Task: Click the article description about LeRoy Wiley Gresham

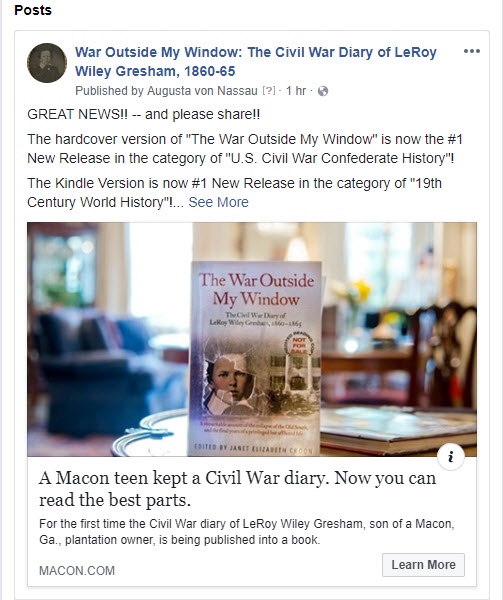Action: 247,532
